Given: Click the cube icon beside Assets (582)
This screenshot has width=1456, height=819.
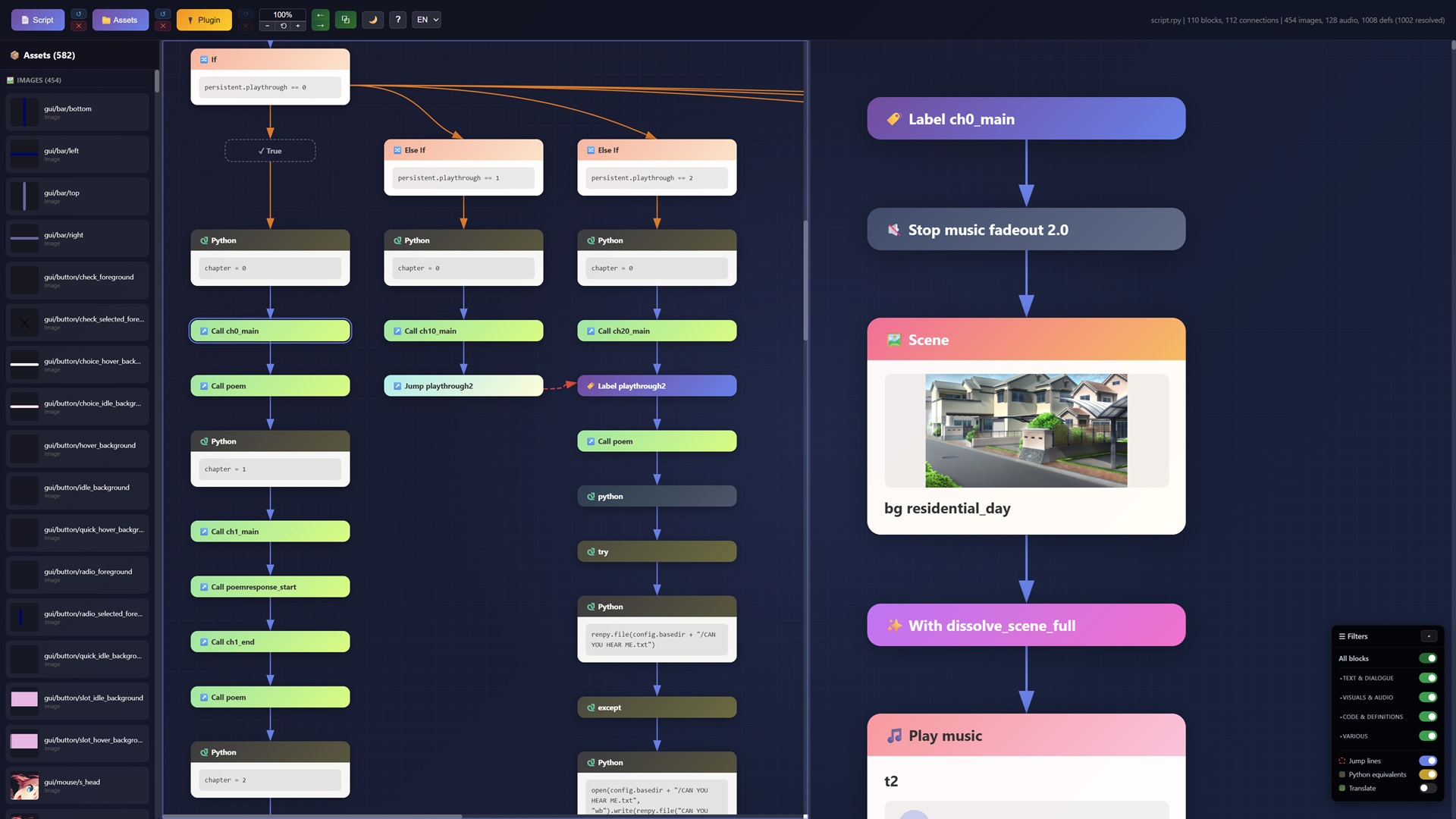Looking at the screenshot, I should (14, 55).
